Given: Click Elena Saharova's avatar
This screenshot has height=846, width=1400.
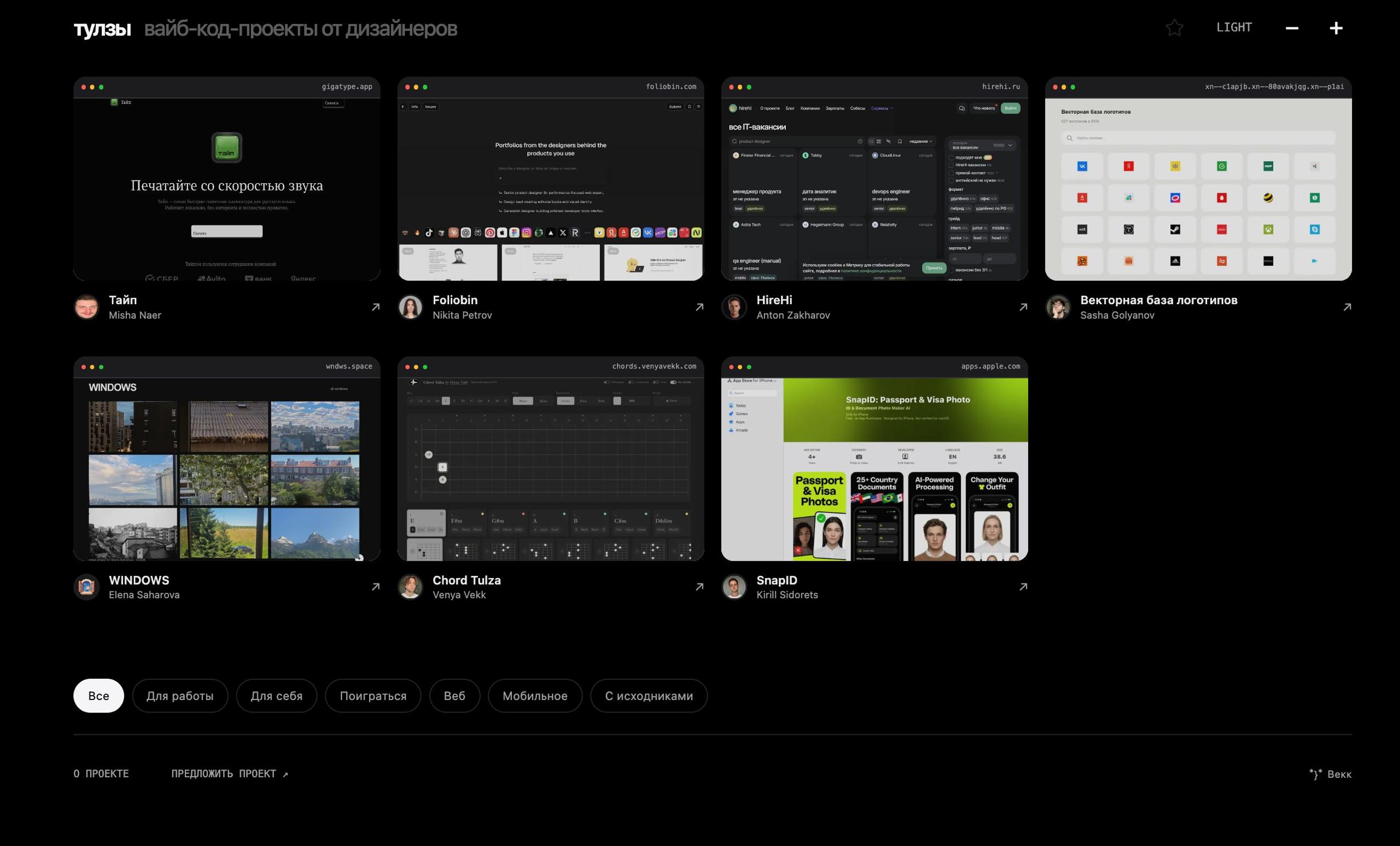Looking at the screenshot, I should pyautogui.click(x=86, y=586).
